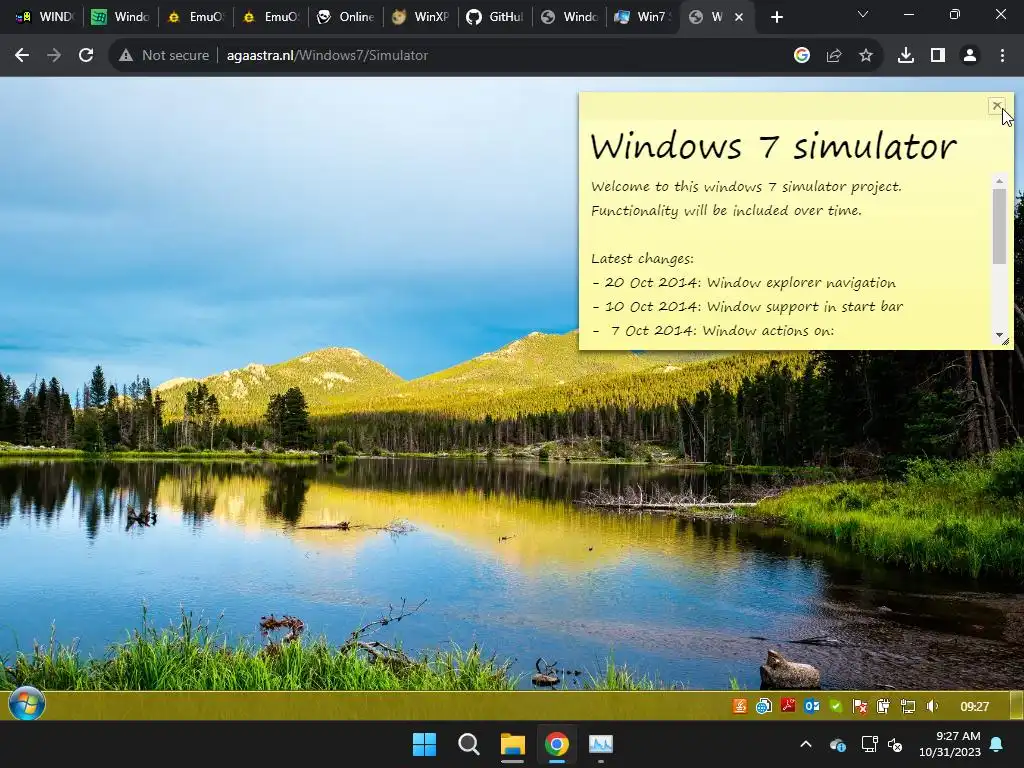Open notifications bell
Image resolution: width=1024 pixels, height=768 pixels.
click(x=997, y=744)
